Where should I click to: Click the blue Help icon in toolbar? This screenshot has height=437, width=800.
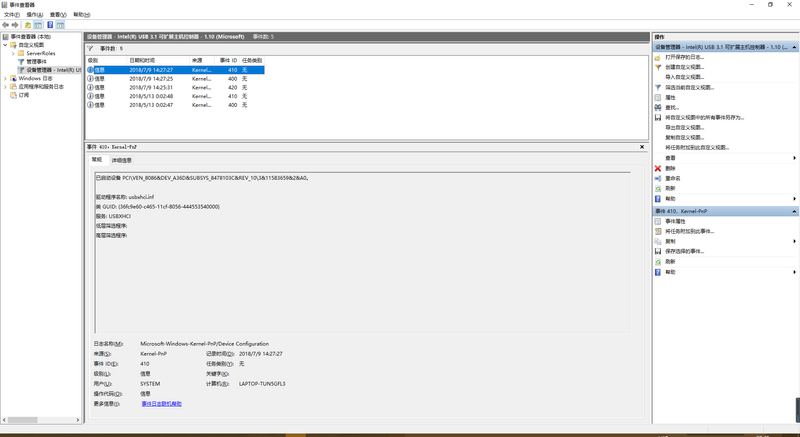point(49,25)
